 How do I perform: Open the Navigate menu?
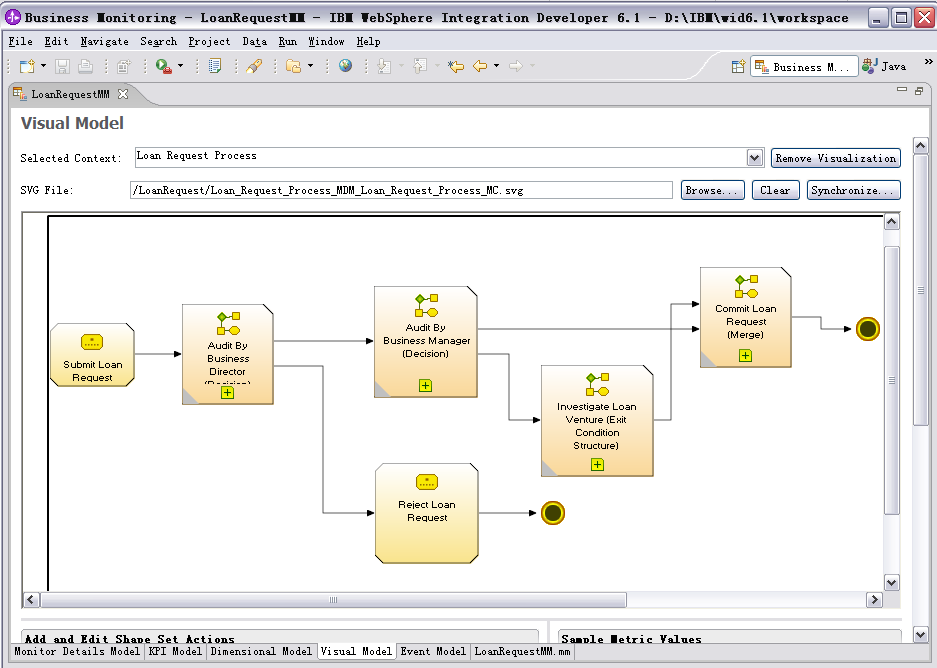[x=105, y=41]
